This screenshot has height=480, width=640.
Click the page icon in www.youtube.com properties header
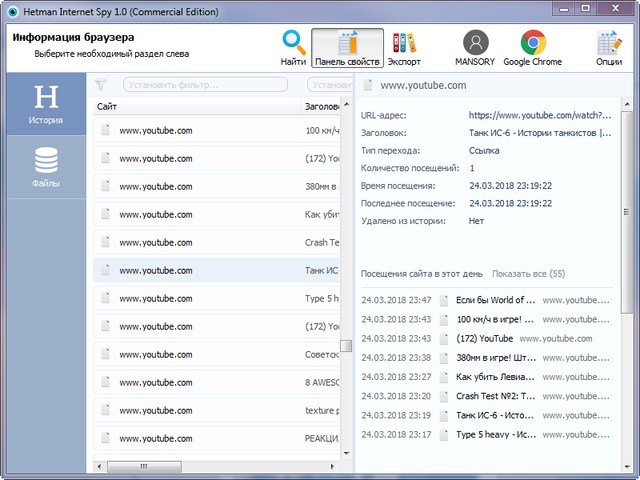click(368, 84)
